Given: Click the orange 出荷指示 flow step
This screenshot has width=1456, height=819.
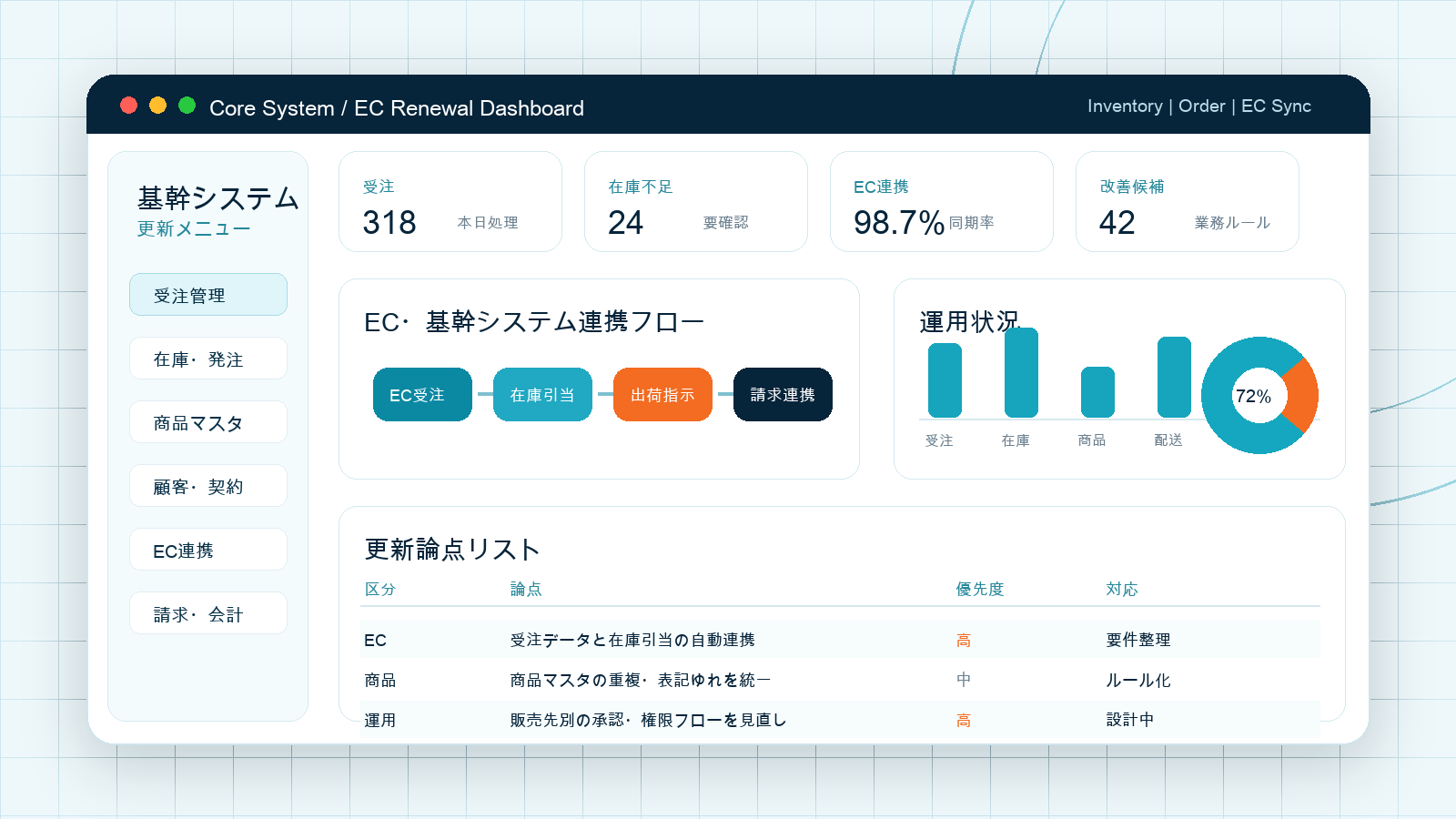Looking at the screenshot, I should coord(662,395).
